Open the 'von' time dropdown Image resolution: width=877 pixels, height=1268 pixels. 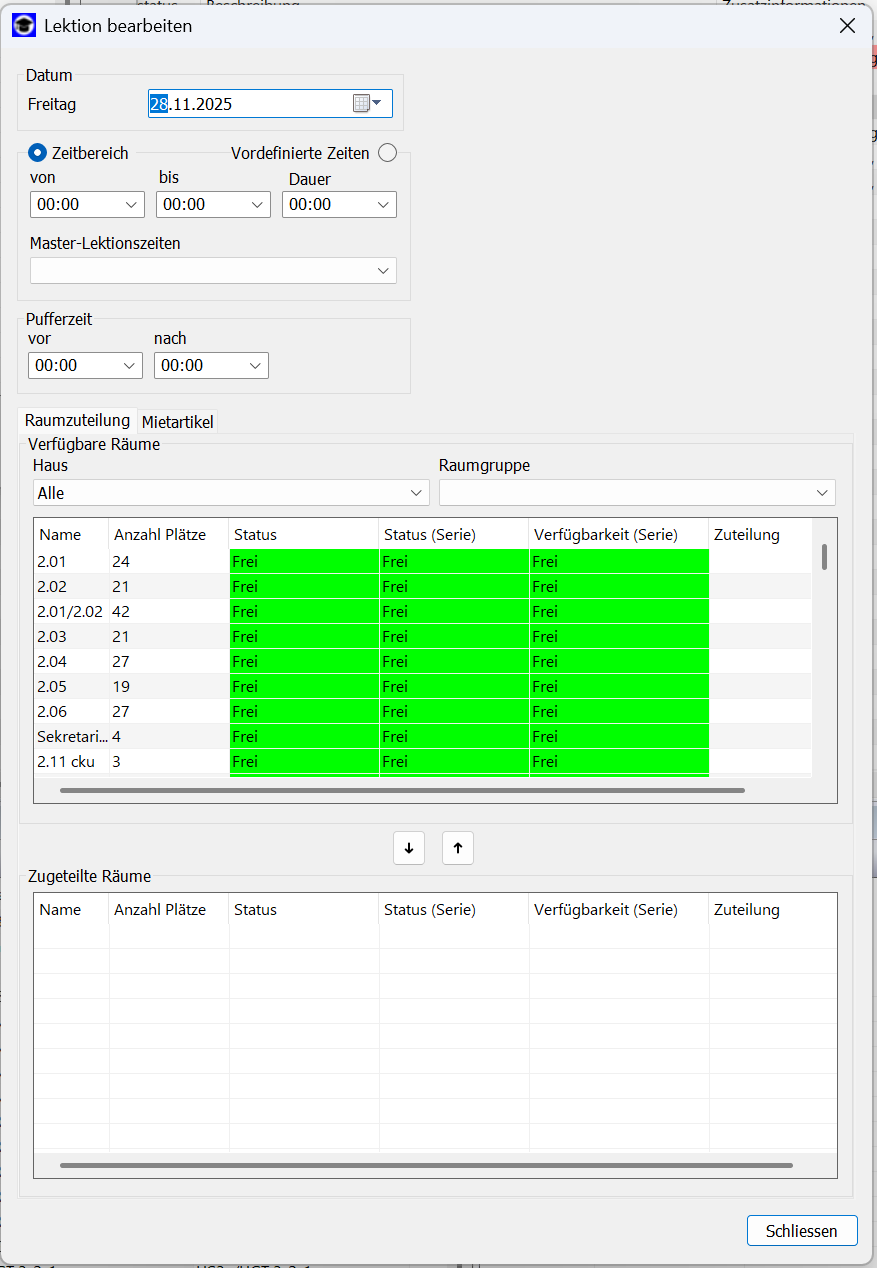click(x=131, y=205)
